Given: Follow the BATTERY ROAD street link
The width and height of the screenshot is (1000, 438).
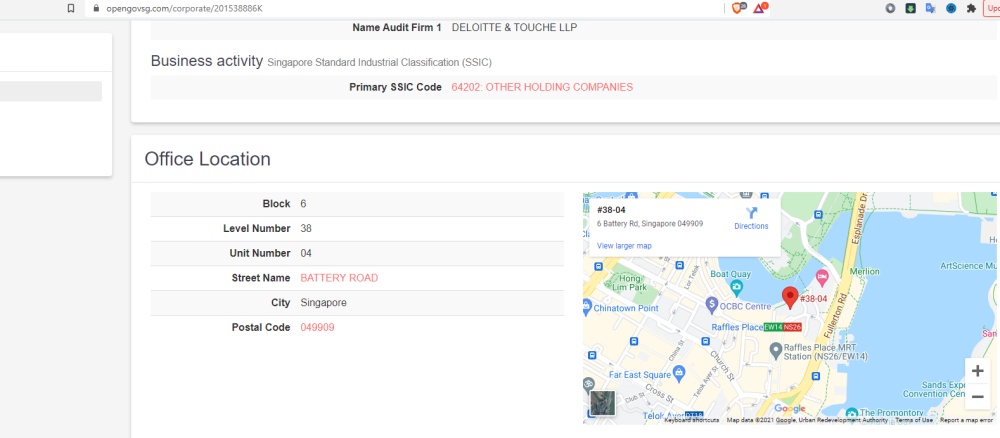Looking at the screenshot, I should pos(339,278).
